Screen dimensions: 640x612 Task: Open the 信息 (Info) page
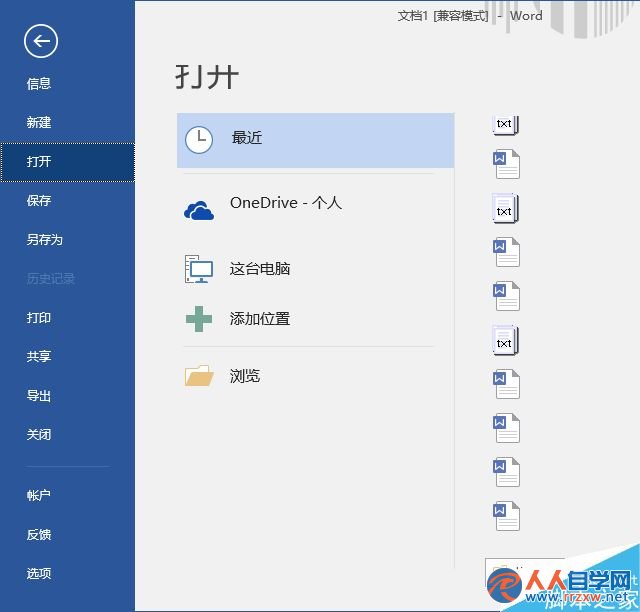[39, 84]
